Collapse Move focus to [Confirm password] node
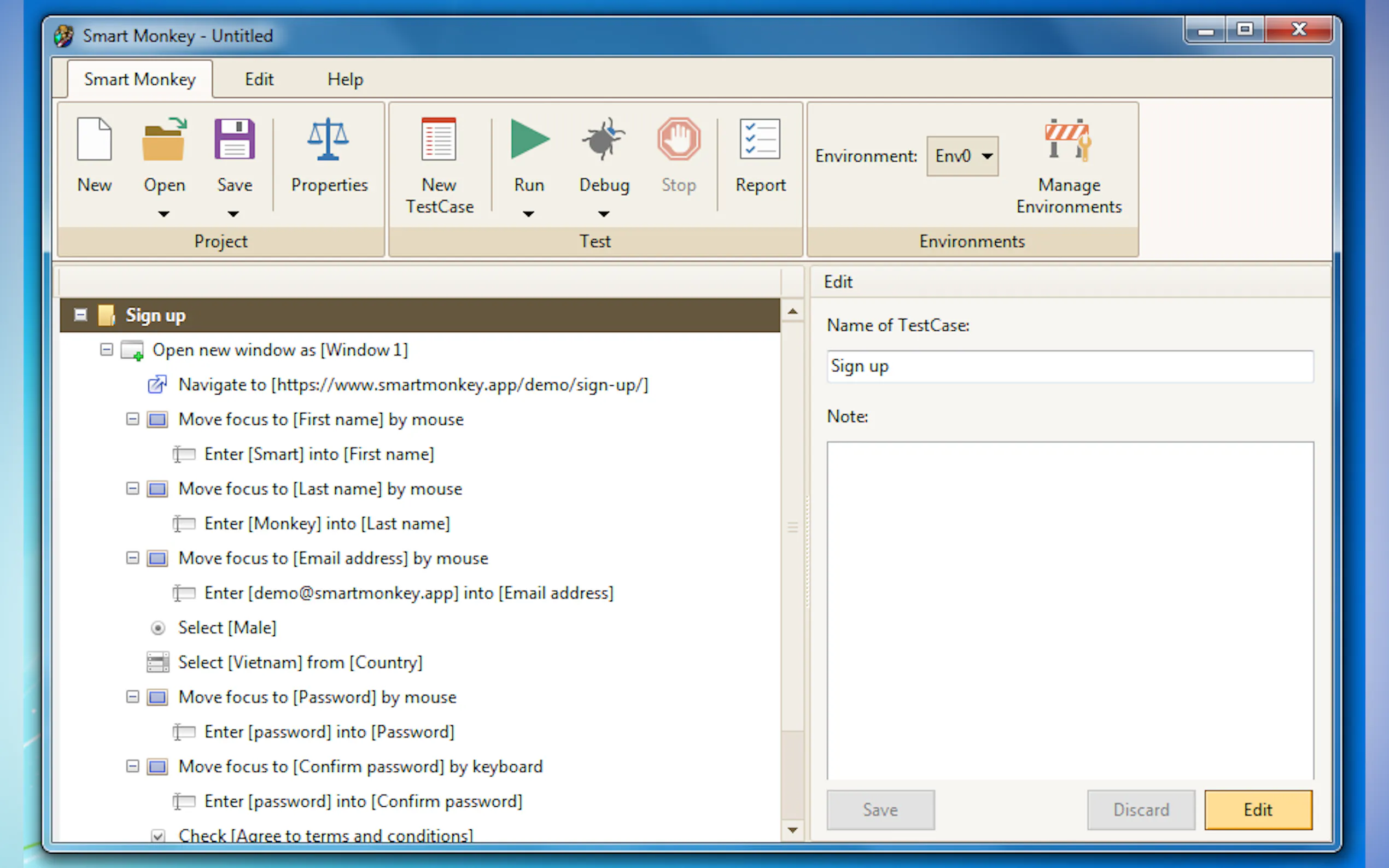The image size is (1389, 868). click(133, 766)
